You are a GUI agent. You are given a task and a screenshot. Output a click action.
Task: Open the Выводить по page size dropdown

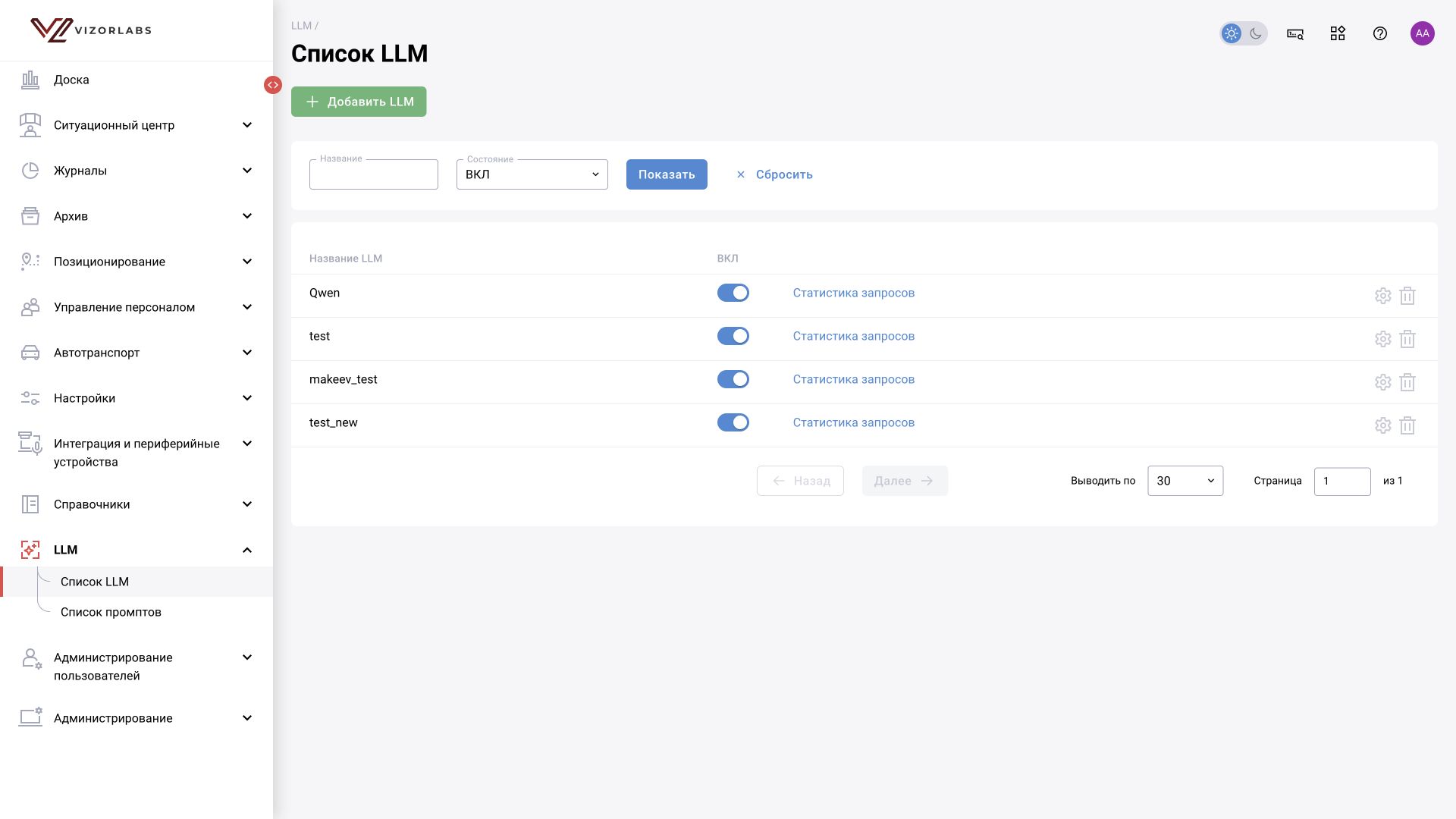point(1185,481)
